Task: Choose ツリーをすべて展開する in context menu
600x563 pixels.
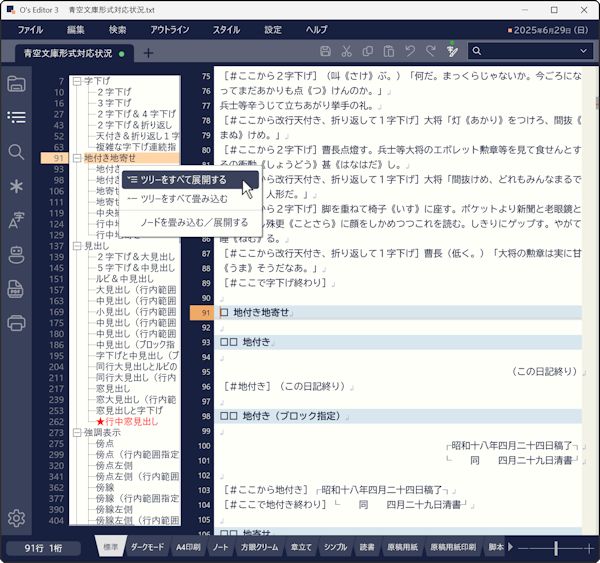Action: coord(190,180)
